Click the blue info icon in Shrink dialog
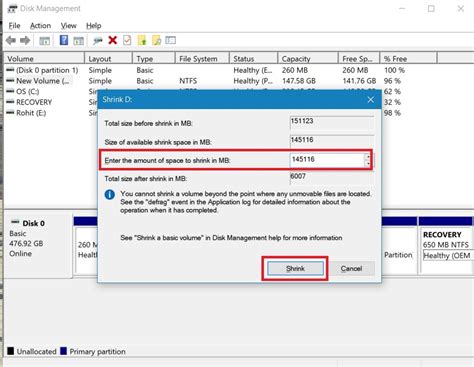The width and height of the screenshot is (474, 367). (110, 194)
